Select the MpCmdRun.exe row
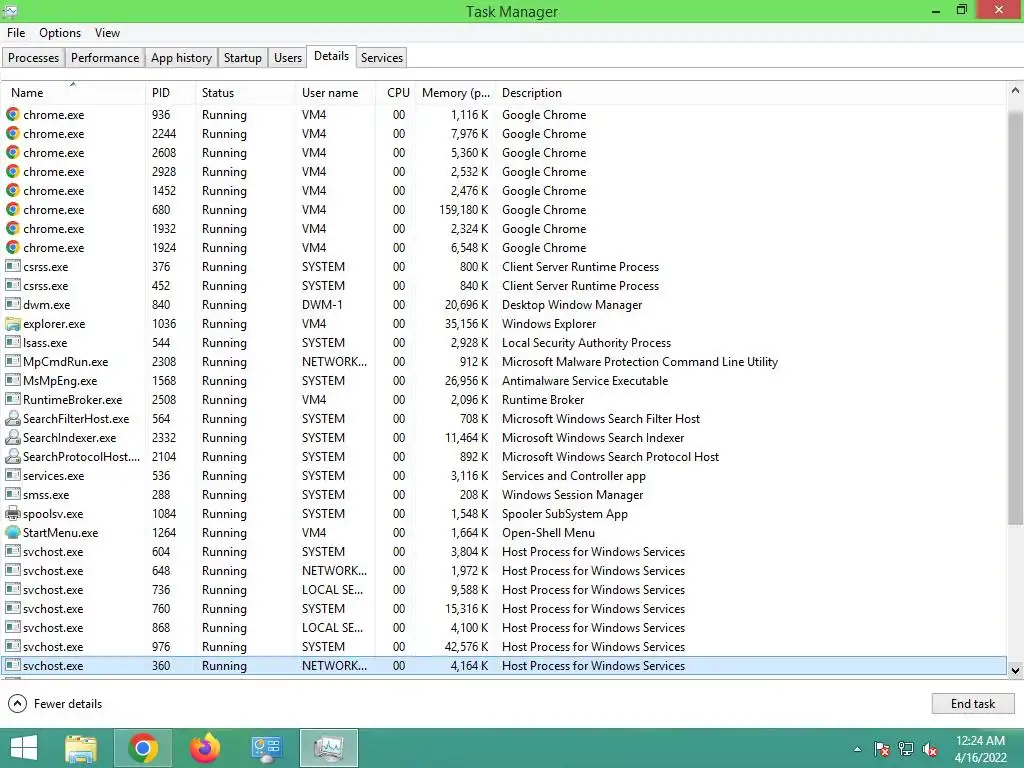1024x768 pixels. [x=504, y=362]
